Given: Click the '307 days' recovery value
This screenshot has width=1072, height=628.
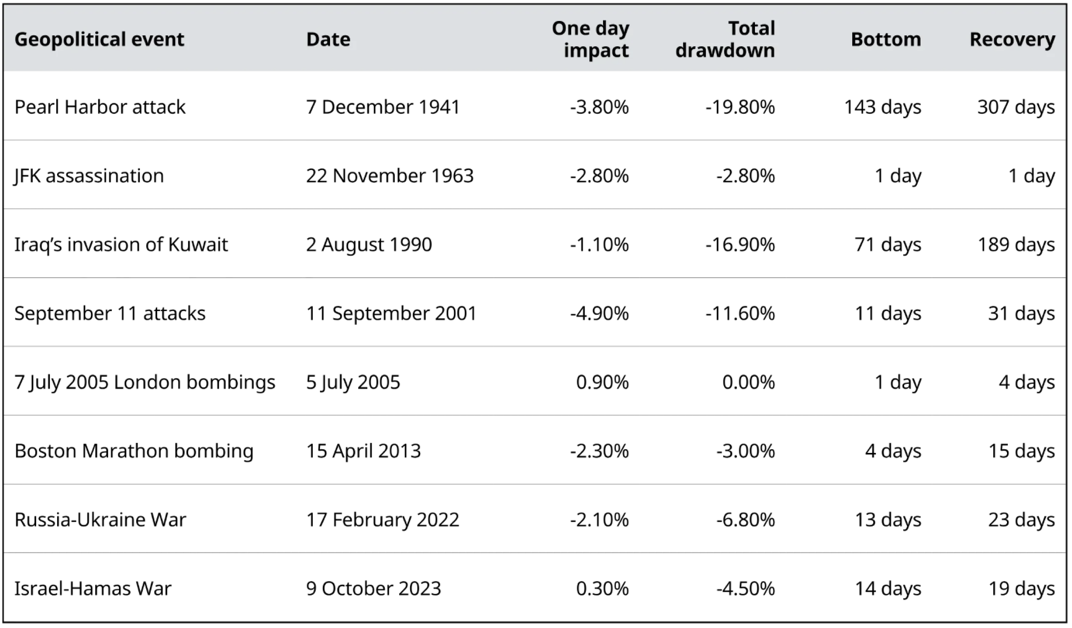Looking at the screenshot, I should 1015,107.
